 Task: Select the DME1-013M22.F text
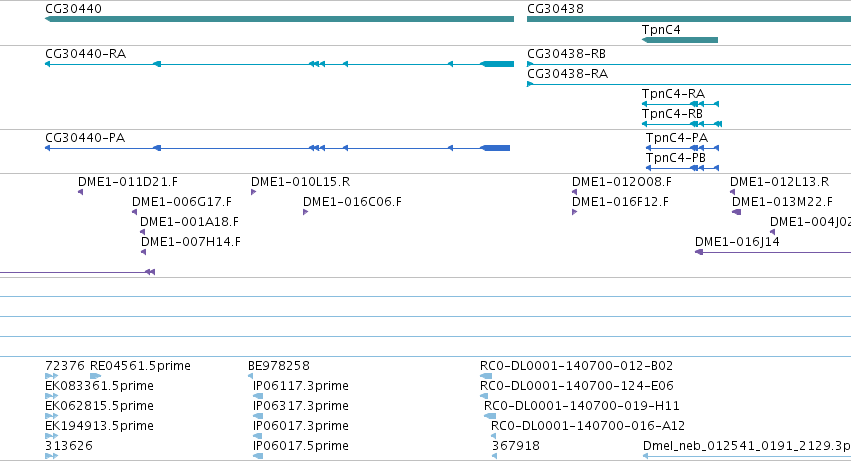point(782,202)
